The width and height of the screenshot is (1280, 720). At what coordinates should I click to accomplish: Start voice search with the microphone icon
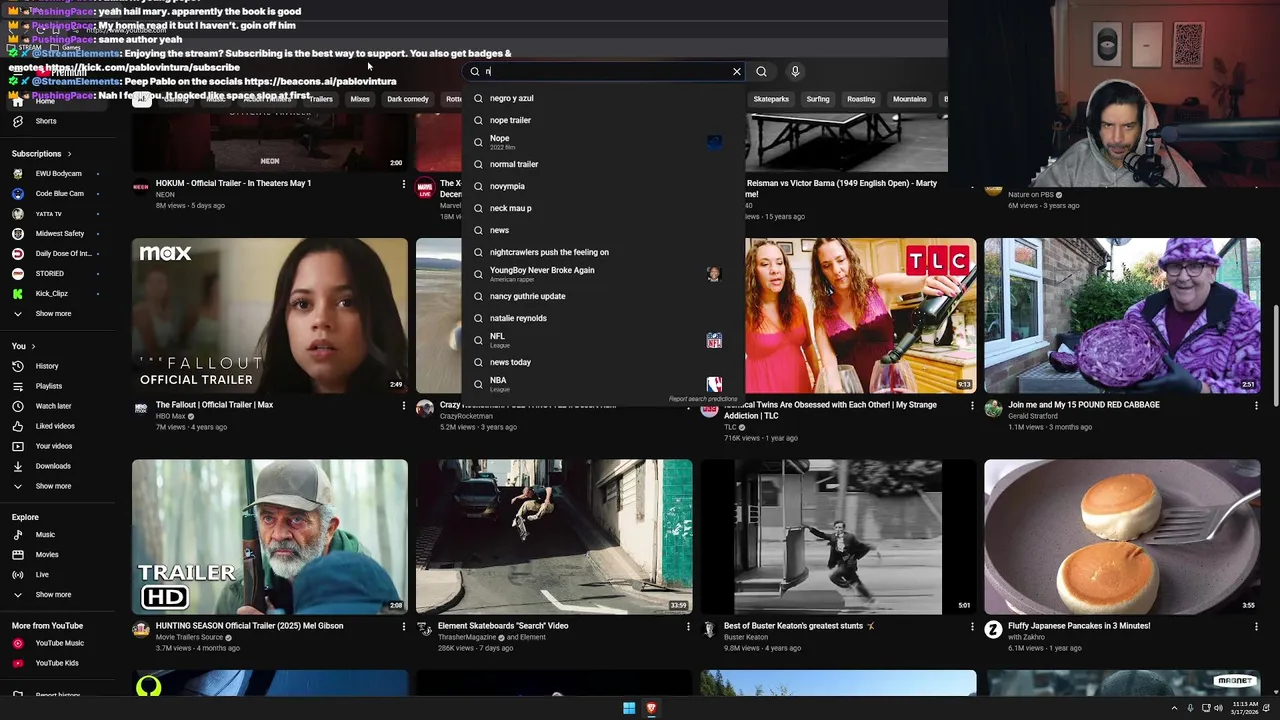click(795, 72)
